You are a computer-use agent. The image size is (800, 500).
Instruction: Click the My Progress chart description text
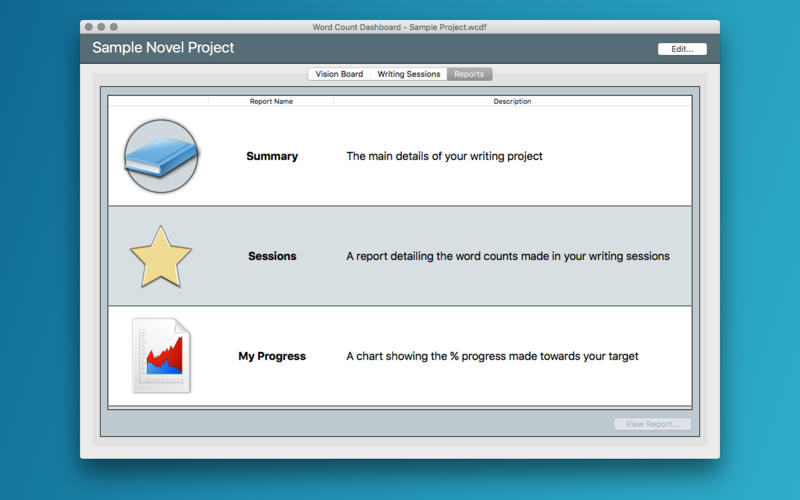pos(492,356)
